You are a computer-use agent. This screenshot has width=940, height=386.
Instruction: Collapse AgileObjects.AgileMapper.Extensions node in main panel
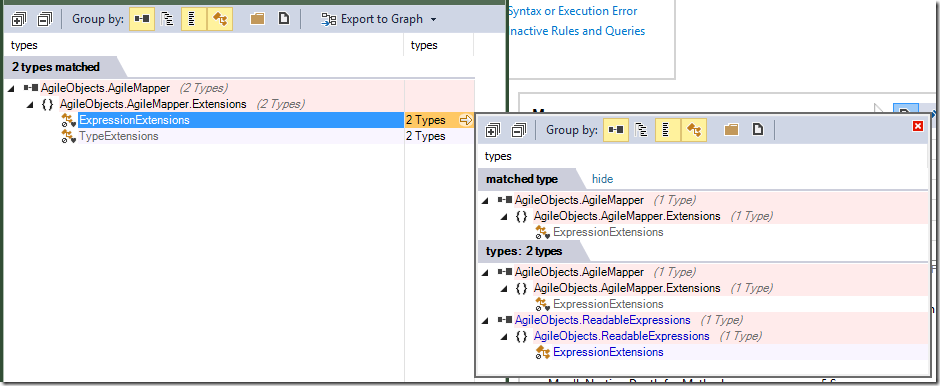(x=29, y=105)
